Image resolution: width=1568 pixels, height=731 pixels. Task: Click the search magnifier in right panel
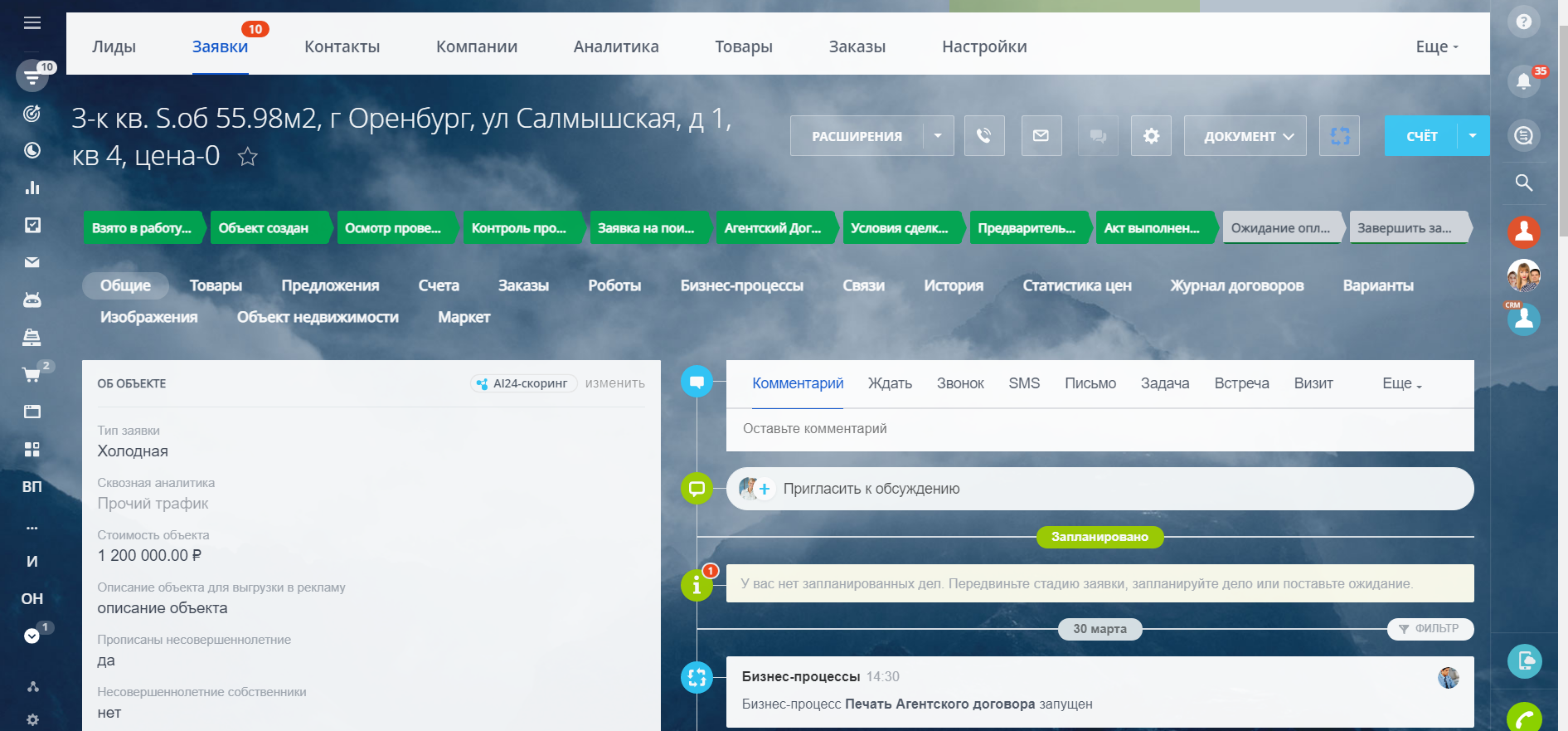point(1523,183)
